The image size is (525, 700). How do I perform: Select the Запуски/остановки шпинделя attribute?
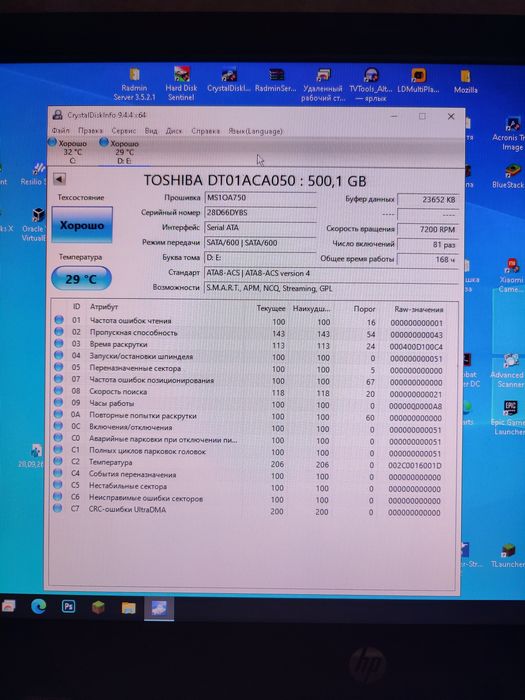(142, 356)
